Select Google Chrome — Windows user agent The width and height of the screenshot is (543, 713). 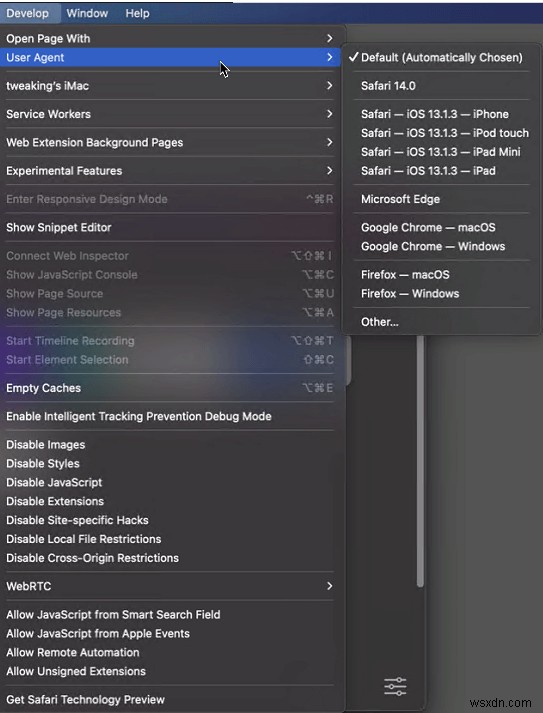[x=441, y=246]
